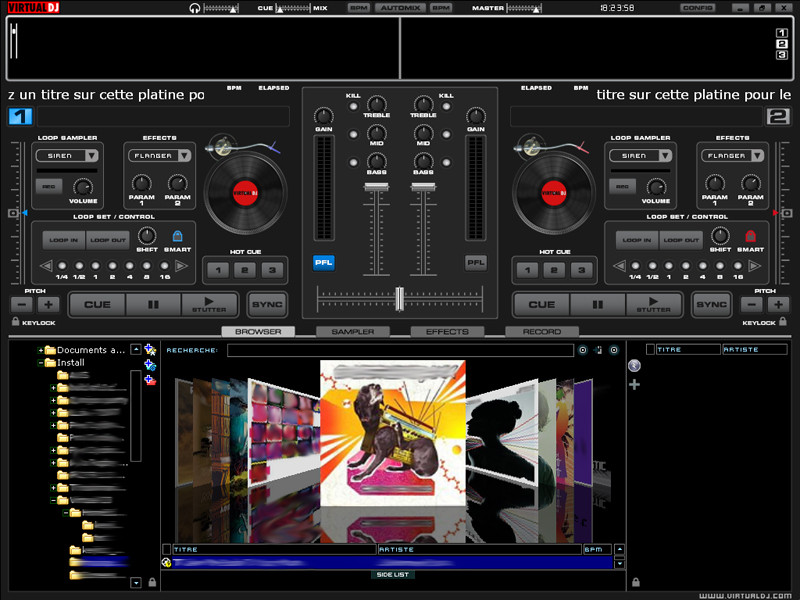This screenshot has width=800, height=600.
Task: Click left deck Loop In button
Action: (64, 240)
